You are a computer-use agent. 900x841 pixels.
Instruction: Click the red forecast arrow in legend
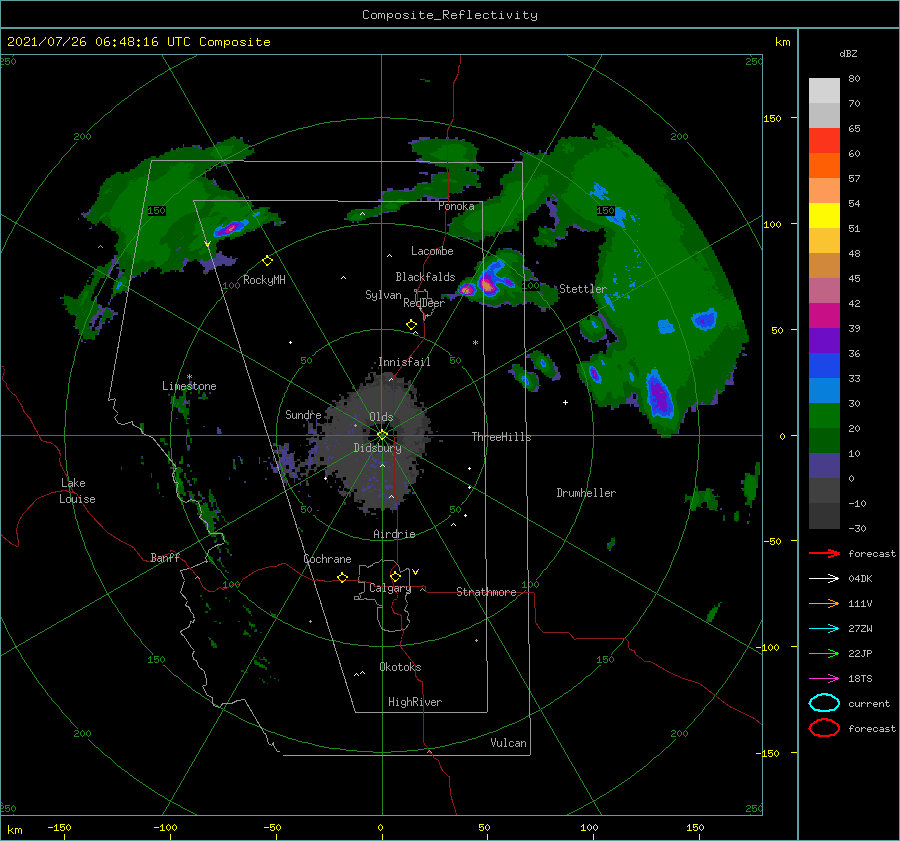click(x=824, y=553)
